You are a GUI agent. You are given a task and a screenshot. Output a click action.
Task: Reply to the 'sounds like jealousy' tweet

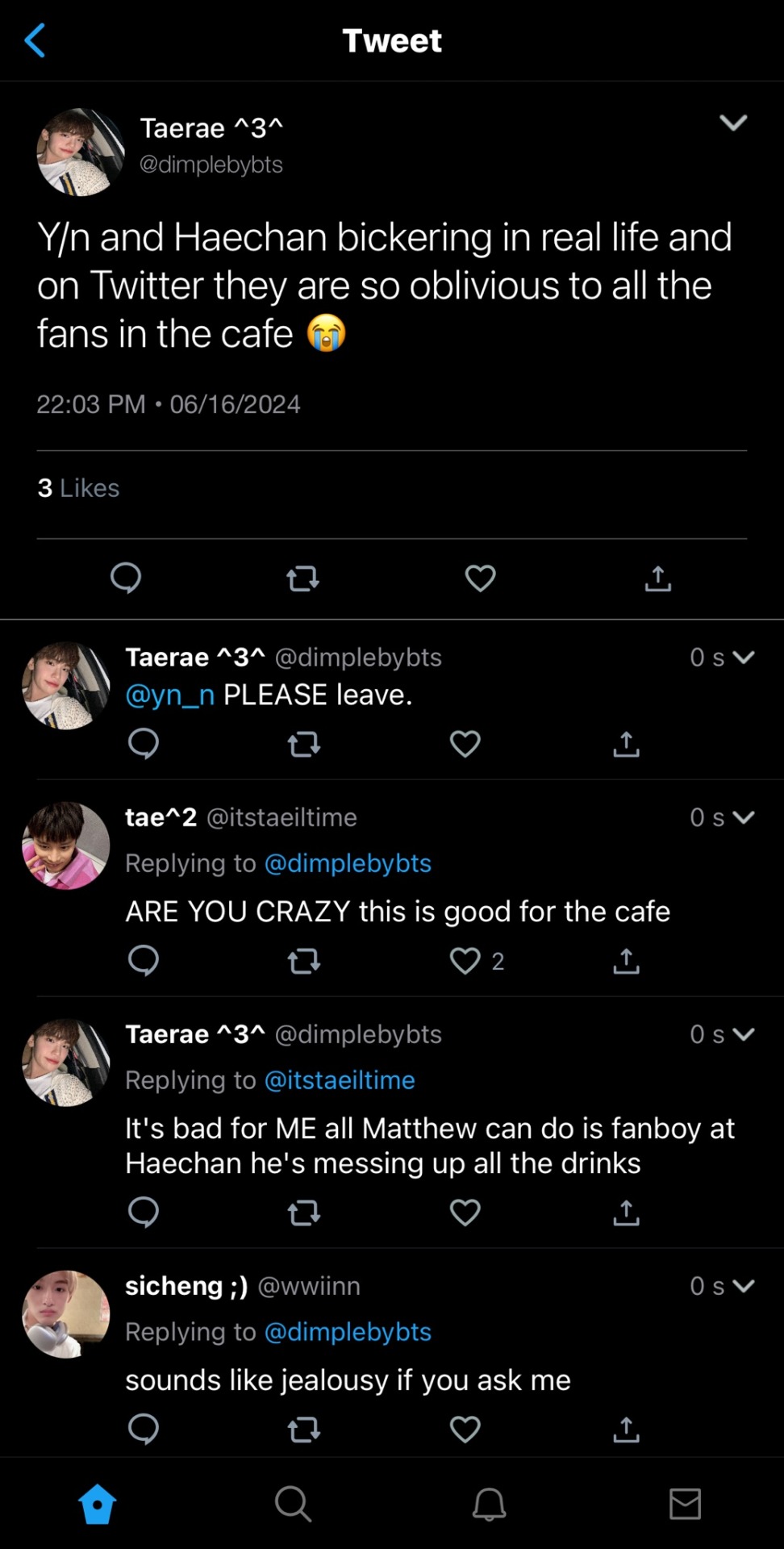pos(144,1429)
